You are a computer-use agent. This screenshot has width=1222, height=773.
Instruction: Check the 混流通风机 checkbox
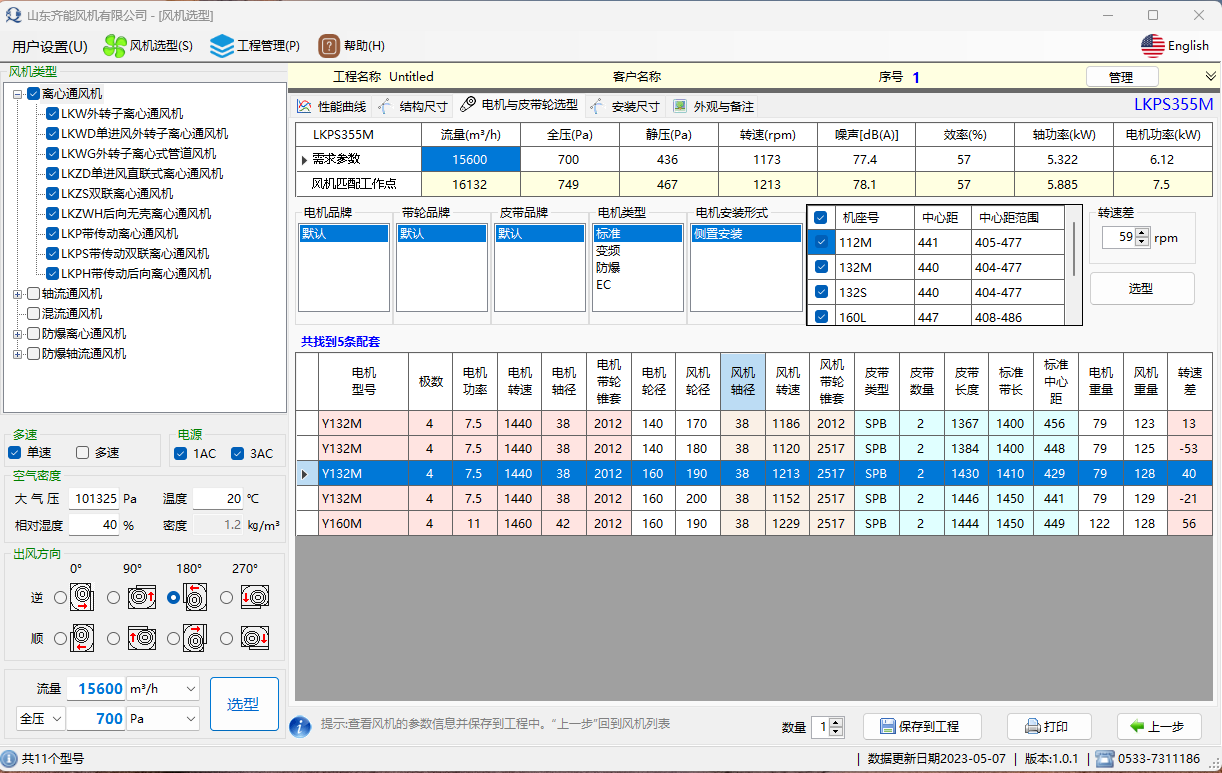pos(34,314)
